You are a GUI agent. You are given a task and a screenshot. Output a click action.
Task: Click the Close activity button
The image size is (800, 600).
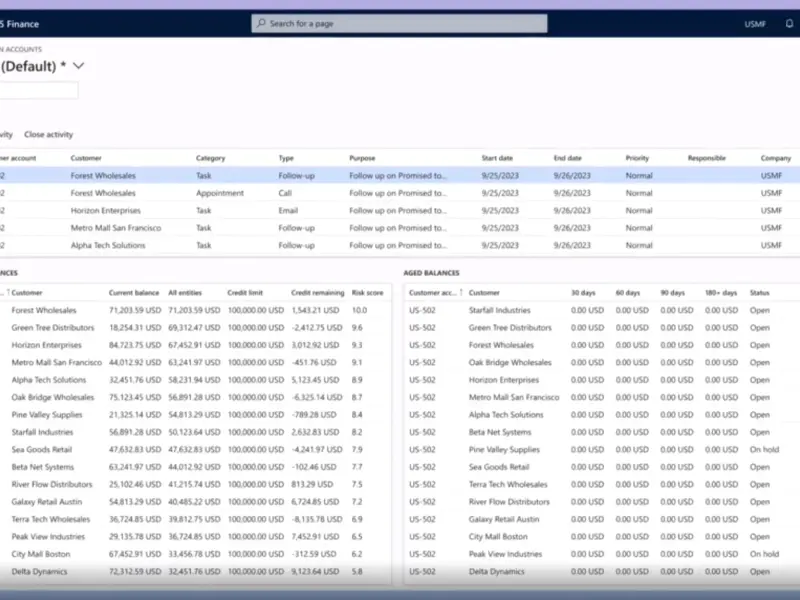(x=48, y=134)
